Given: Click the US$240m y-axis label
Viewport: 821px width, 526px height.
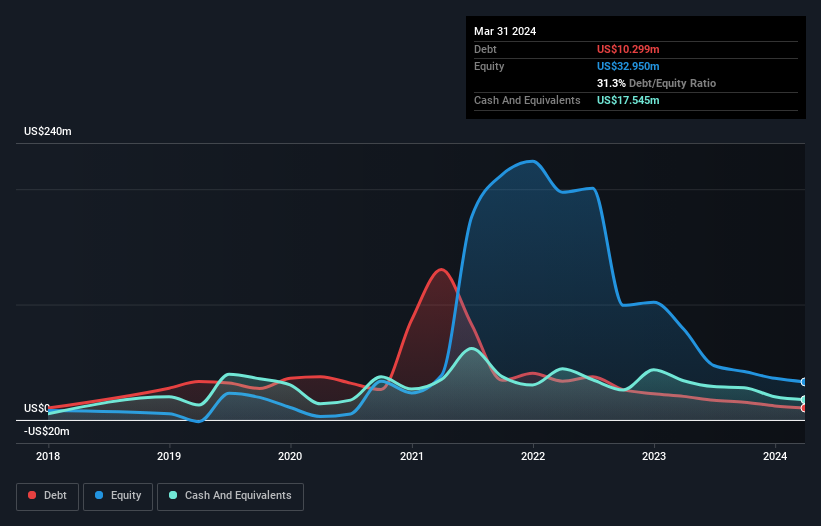Looking at the screenshot, I should pyautogui.click(x=48, y=131).
